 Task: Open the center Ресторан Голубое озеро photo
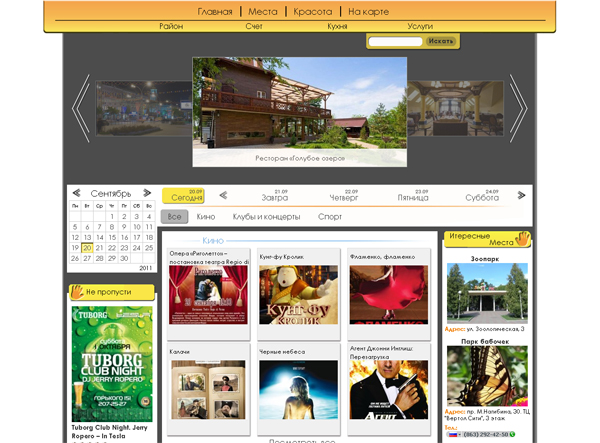(300, 112)
